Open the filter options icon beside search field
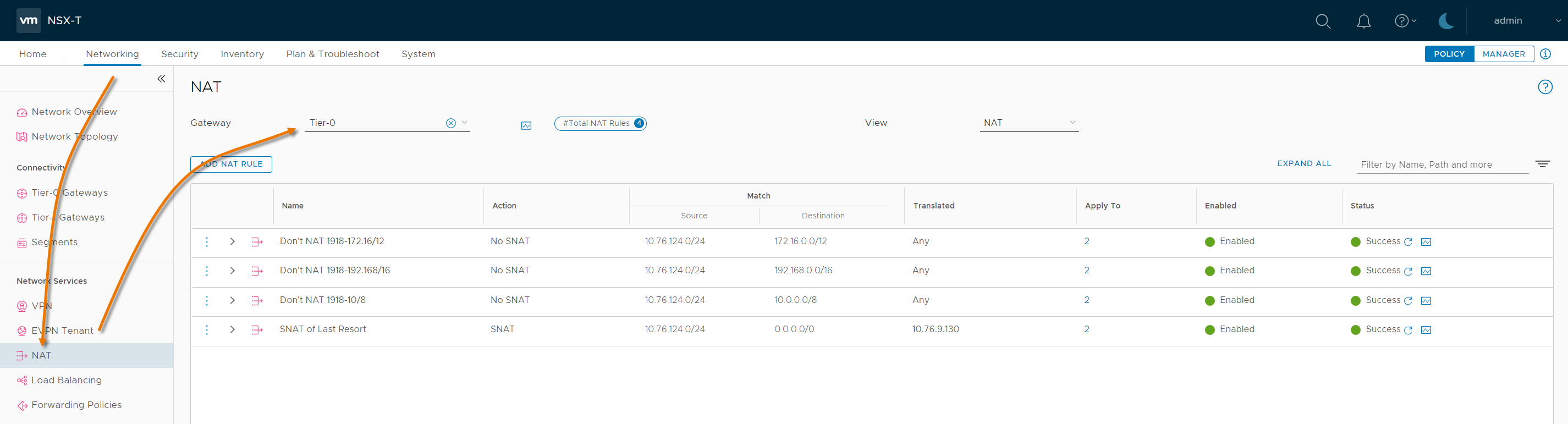The height and width of the screenshot is (424, 1568). click(x=1542, y=164)
